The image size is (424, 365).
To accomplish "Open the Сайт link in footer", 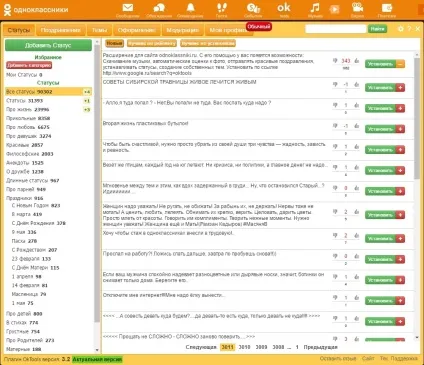I will [368, 358].
